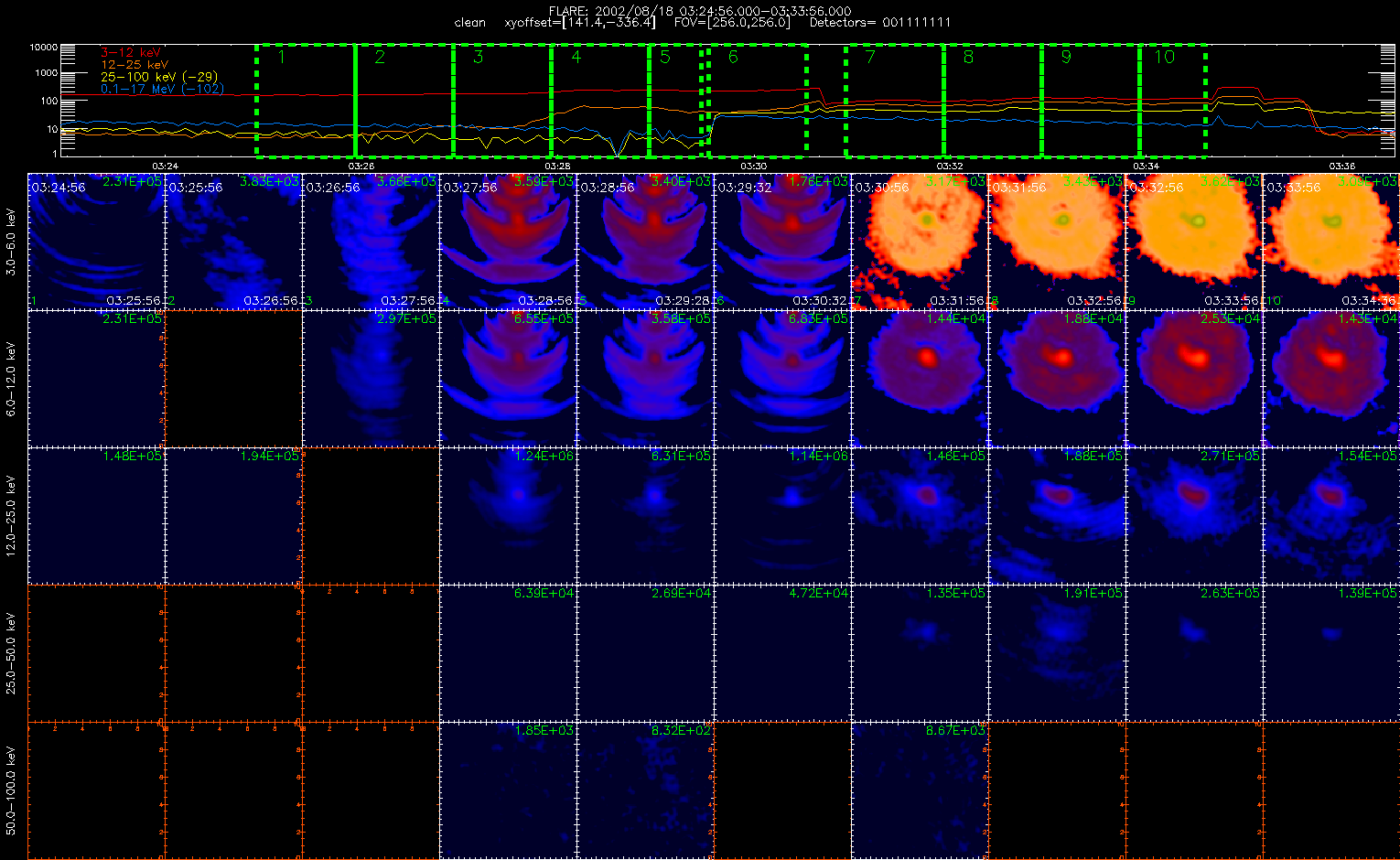Click the '3.0-6.0 keV' row label
This screenshot has width=1400, height=860.
[x=11, y=242]
